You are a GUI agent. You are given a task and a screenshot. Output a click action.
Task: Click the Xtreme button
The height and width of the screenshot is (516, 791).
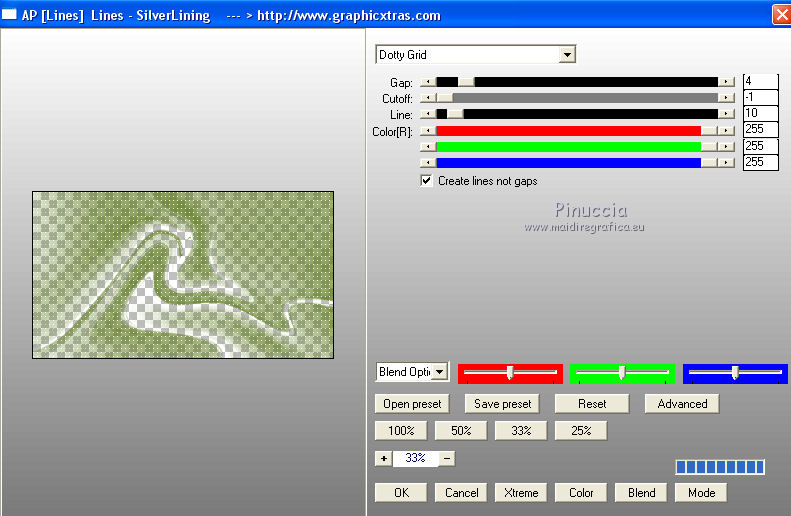tap(521, 493)
